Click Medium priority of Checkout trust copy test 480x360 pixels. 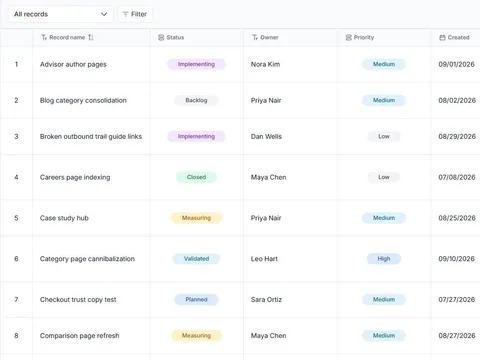click(384, 300)
